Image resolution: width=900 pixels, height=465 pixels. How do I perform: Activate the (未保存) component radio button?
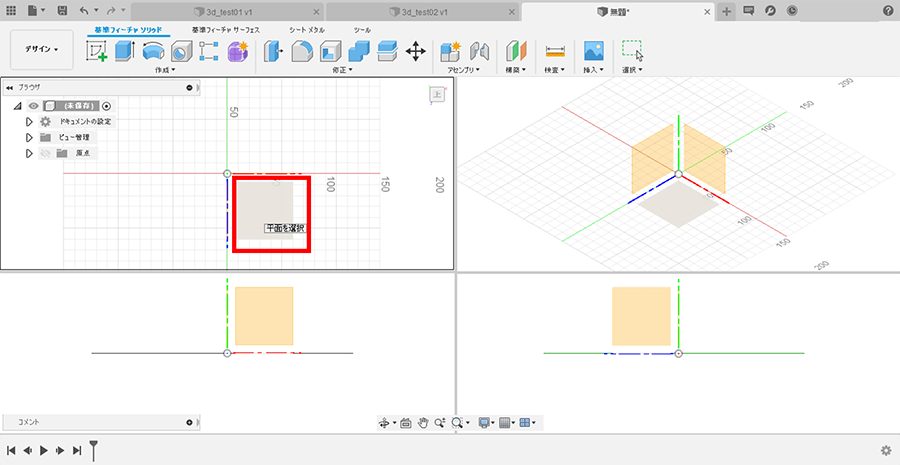click(x=106, y=106)
